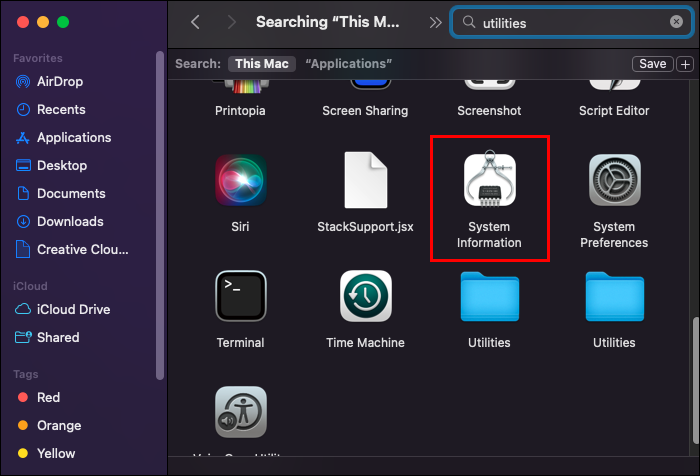Open the System Preferences gear icon
The height and width of the screenshot is (476, 700).
pyautogui.click(x=615, y=180)
